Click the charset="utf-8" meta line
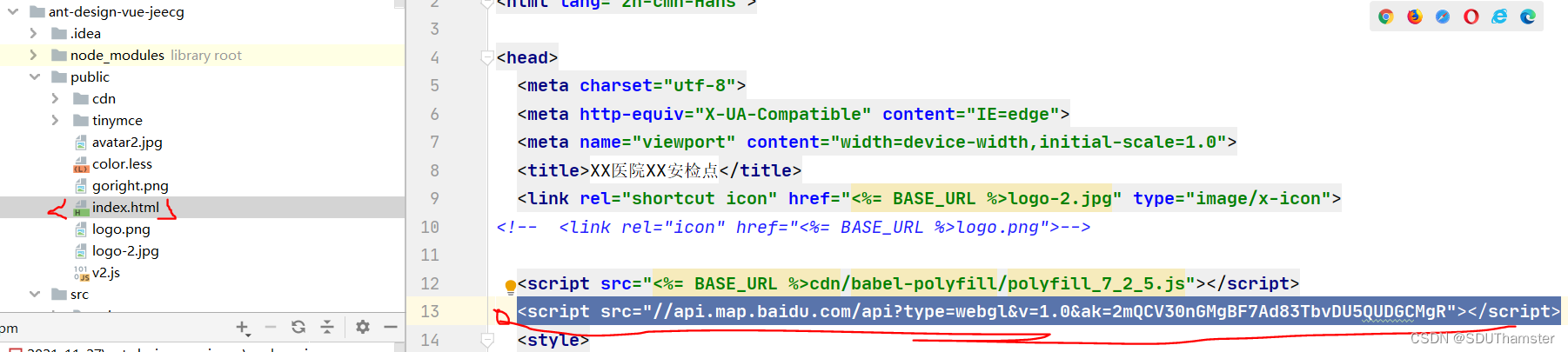This screenshot has width=1568, height=352. [631, 86]
